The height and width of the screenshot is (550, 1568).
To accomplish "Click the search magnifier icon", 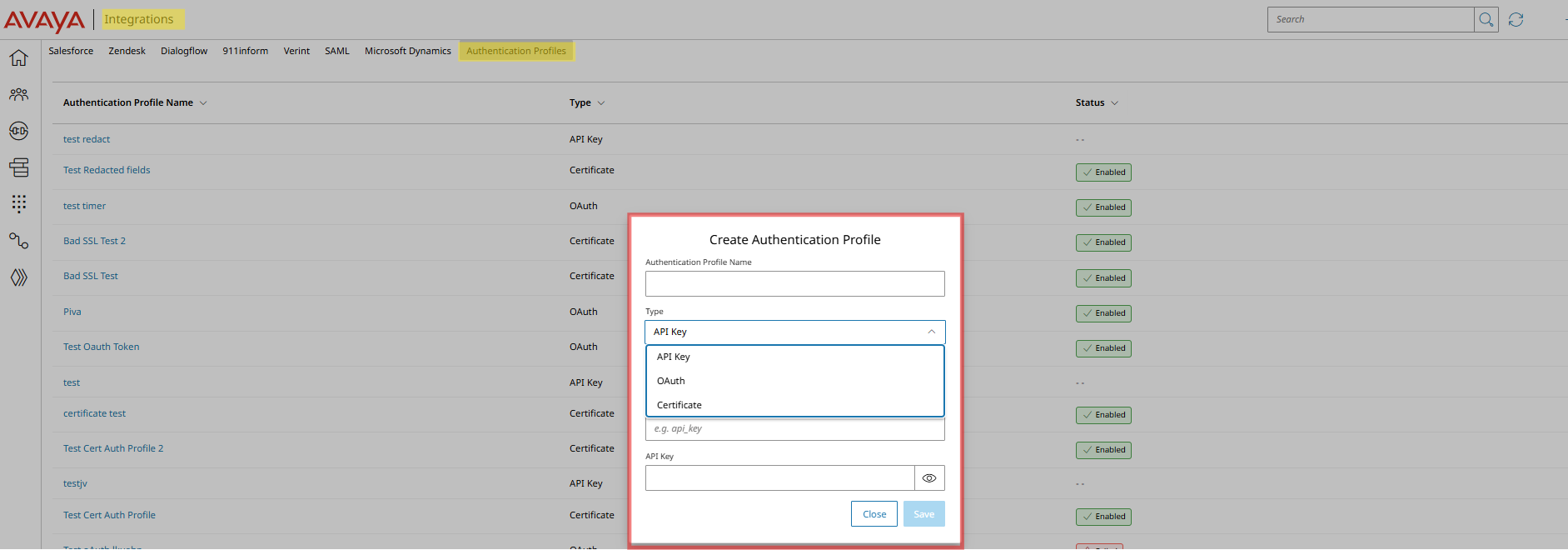I will [1486, 19].
